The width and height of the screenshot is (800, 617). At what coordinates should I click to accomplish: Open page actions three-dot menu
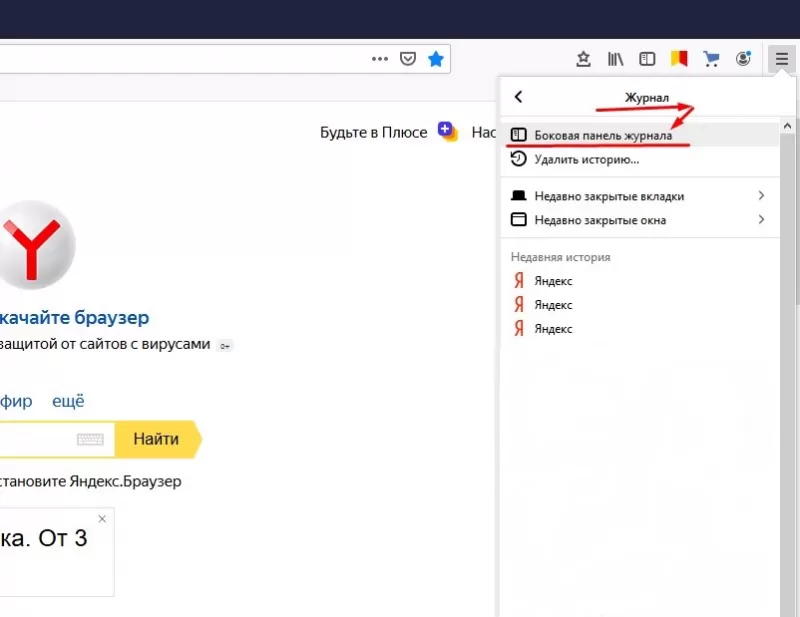[380, 59]
